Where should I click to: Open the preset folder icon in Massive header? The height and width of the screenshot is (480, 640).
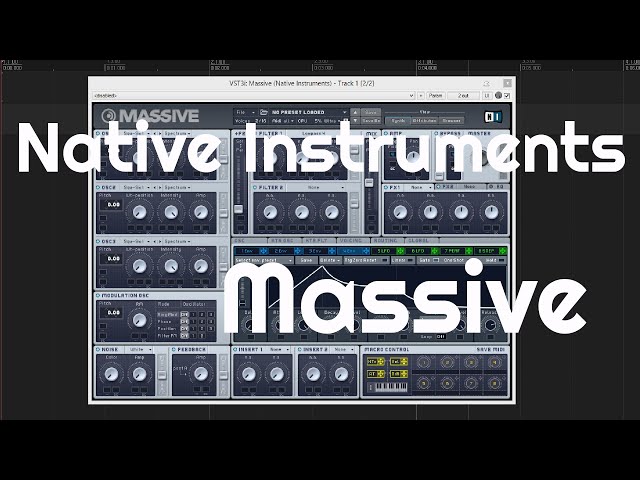264,112
